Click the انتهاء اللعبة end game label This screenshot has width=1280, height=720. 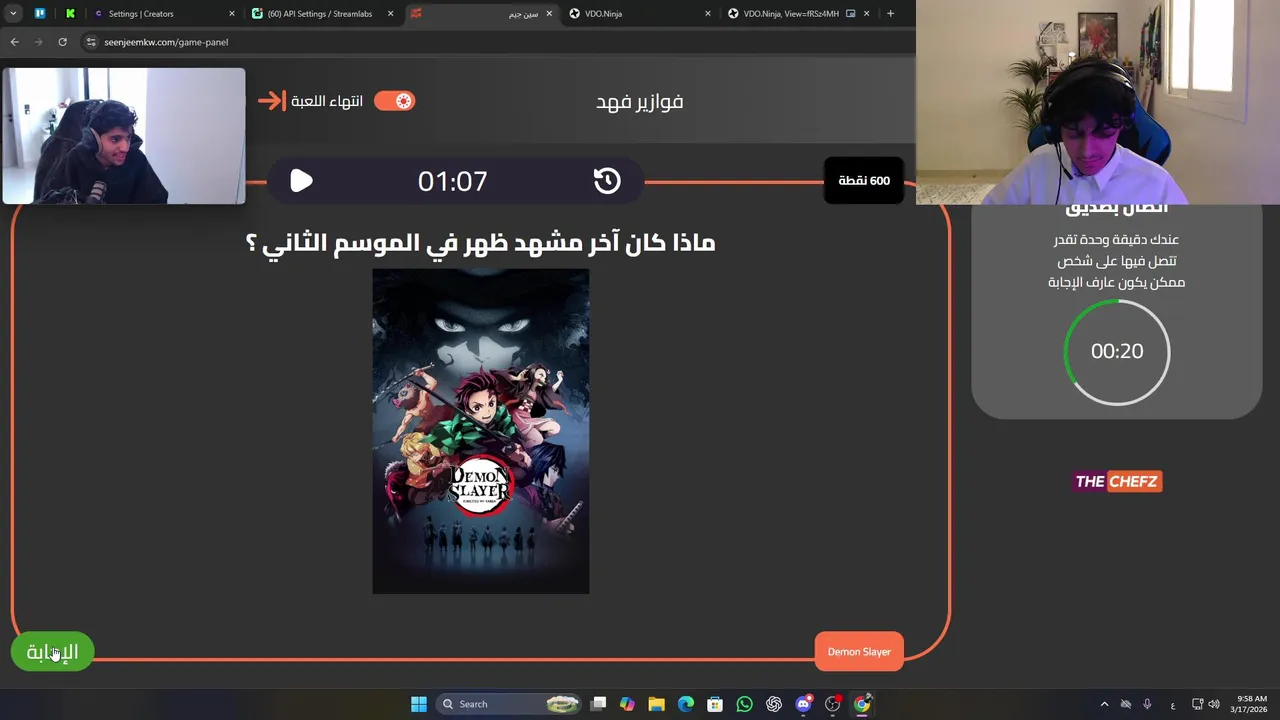coord(327,101)
